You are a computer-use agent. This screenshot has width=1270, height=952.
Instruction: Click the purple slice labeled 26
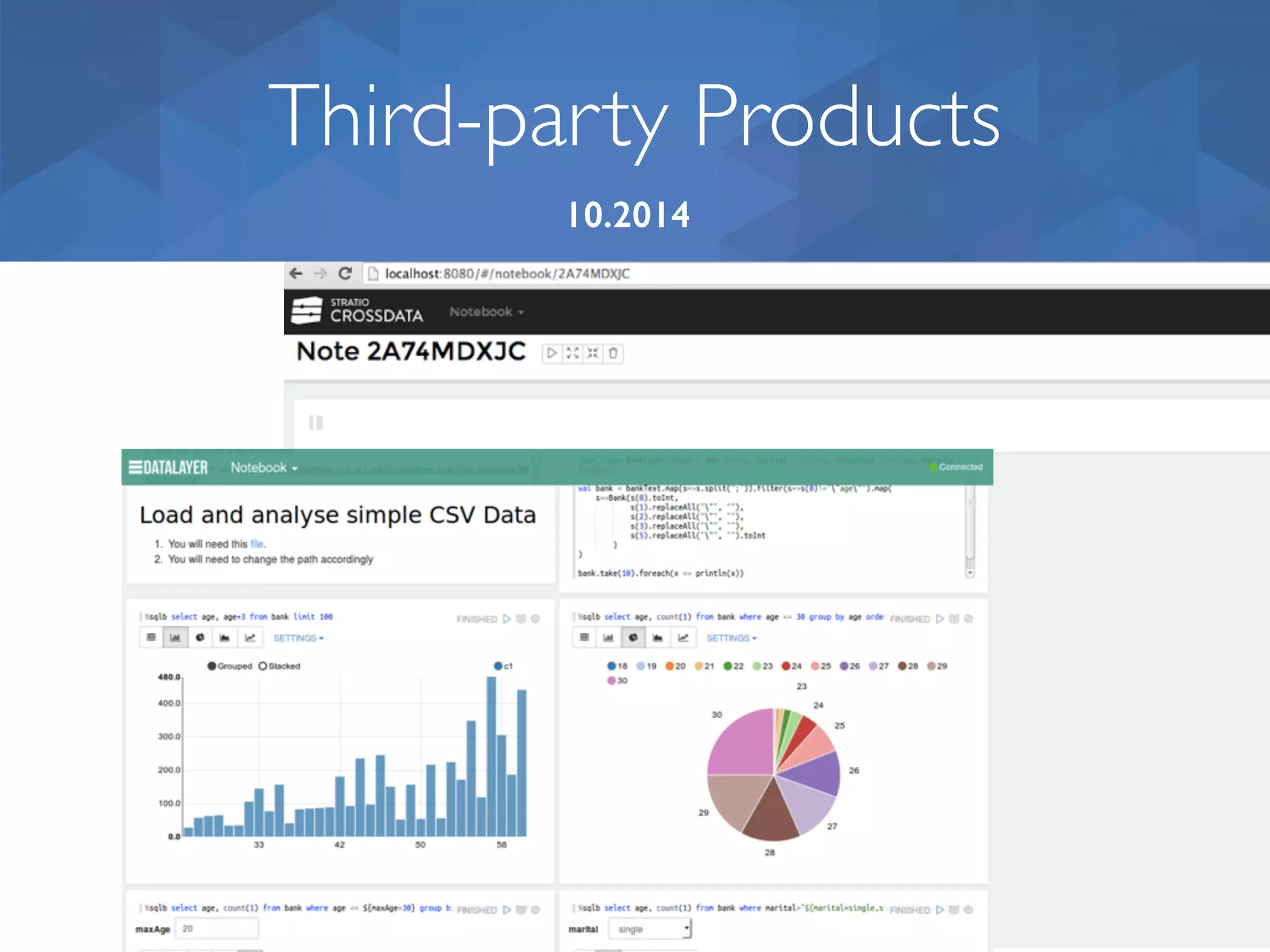(815, 773)
